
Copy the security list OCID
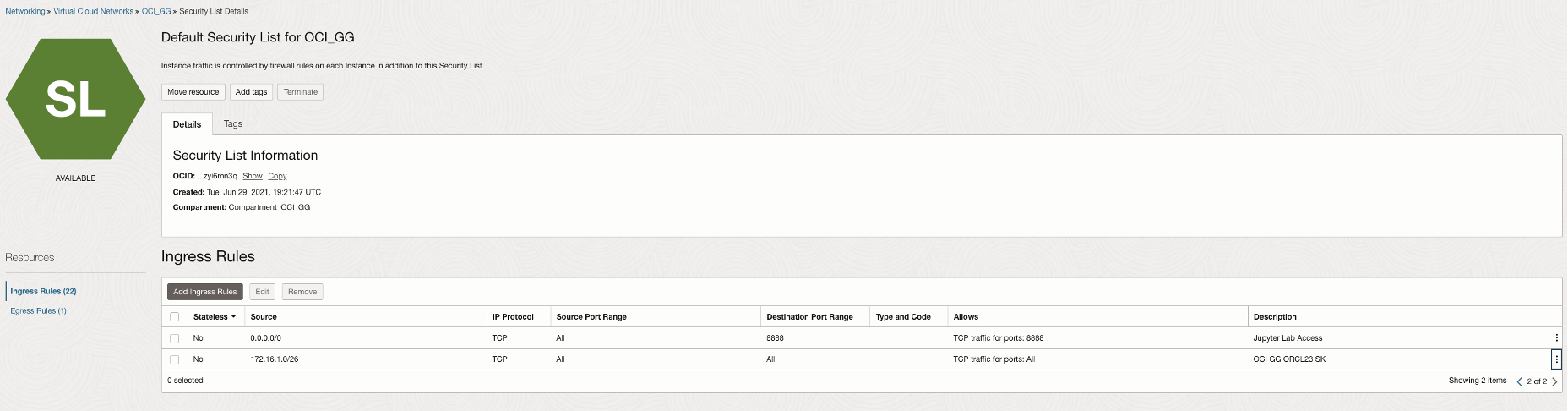pyautogui.click(x=277, y=177)
